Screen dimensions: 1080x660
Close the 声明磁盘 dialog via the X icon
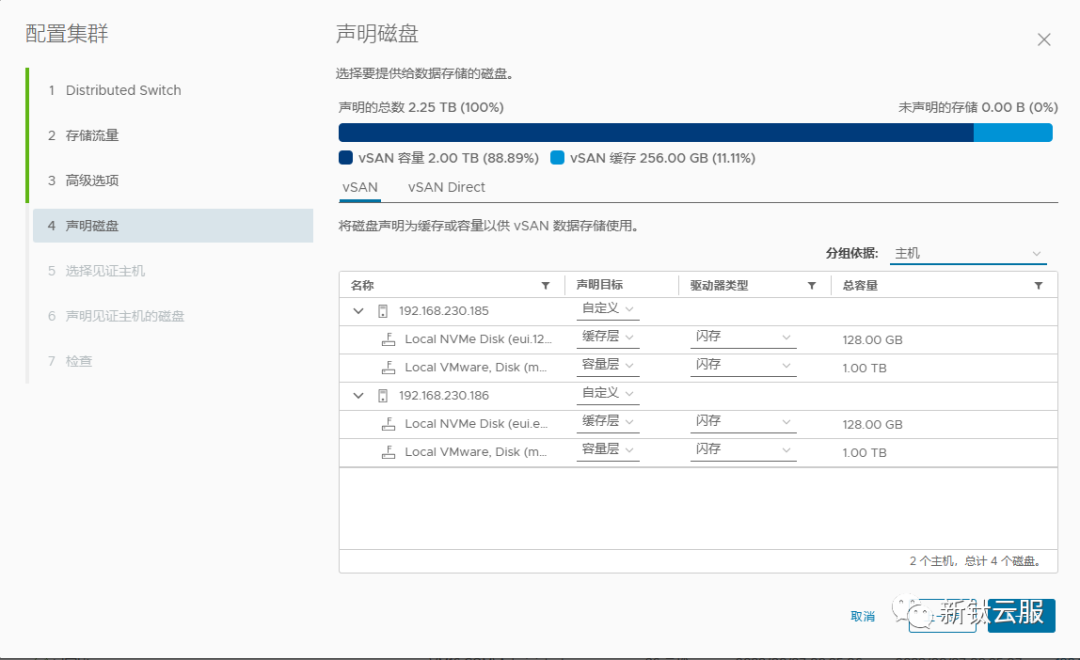click(1044, 39)
